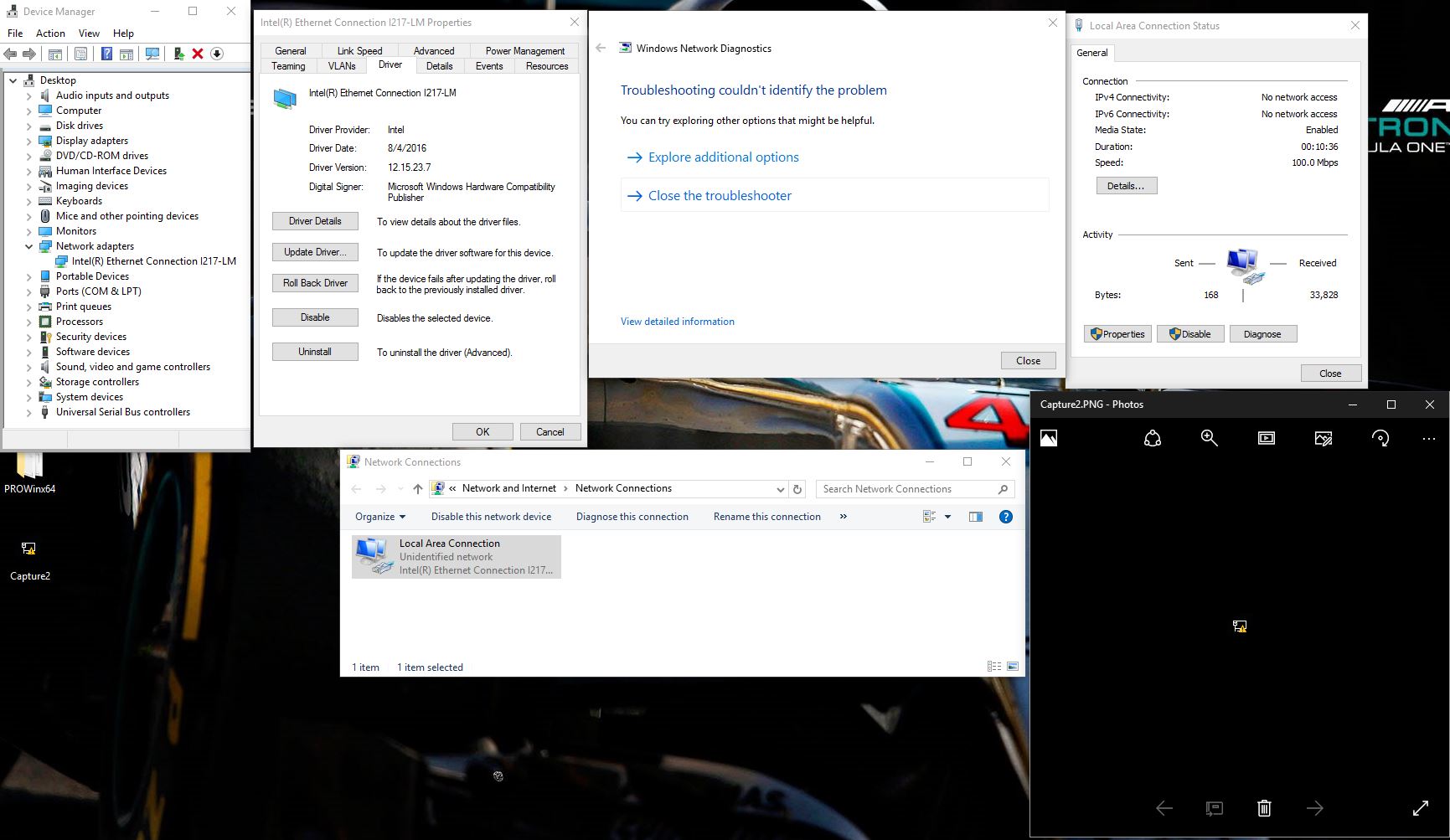This screenshot has width=1450, height=840.
Task: Open the Organize dropdown menu
Action: pyautogui.click(x=379, y=517)
